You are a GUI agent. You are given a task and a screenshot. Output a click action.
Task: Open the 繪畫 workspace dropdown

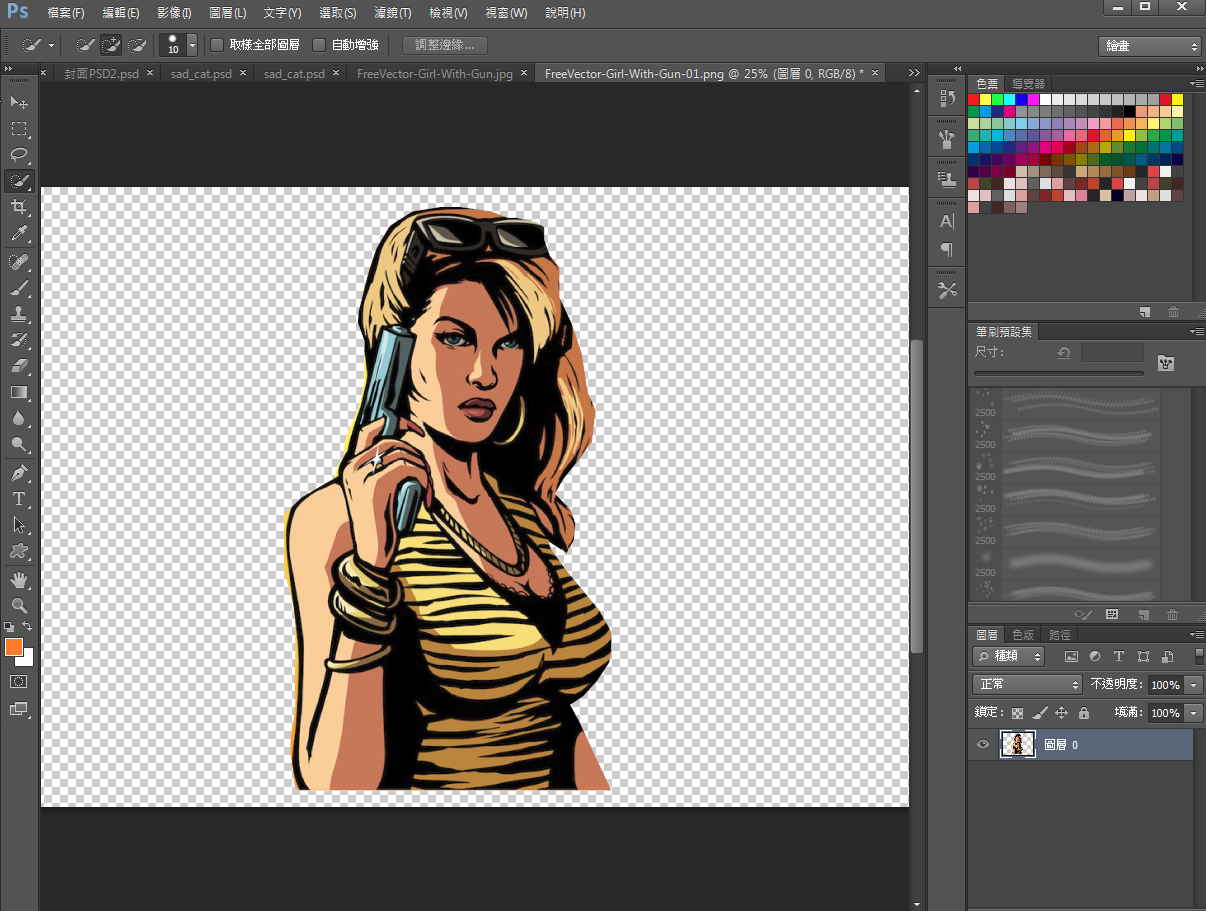(1149, 46)
